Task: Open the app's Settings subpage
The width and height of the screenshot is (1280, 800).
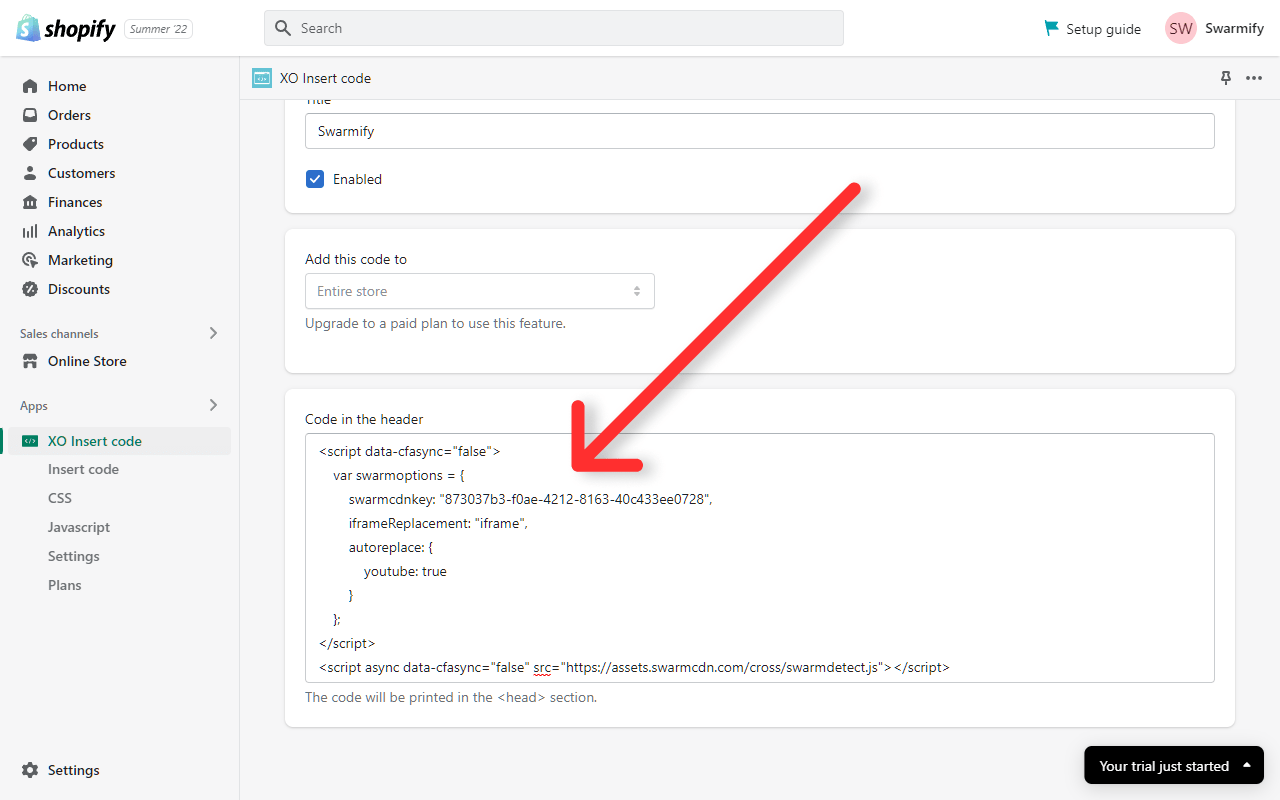Action: click(74, 556)
